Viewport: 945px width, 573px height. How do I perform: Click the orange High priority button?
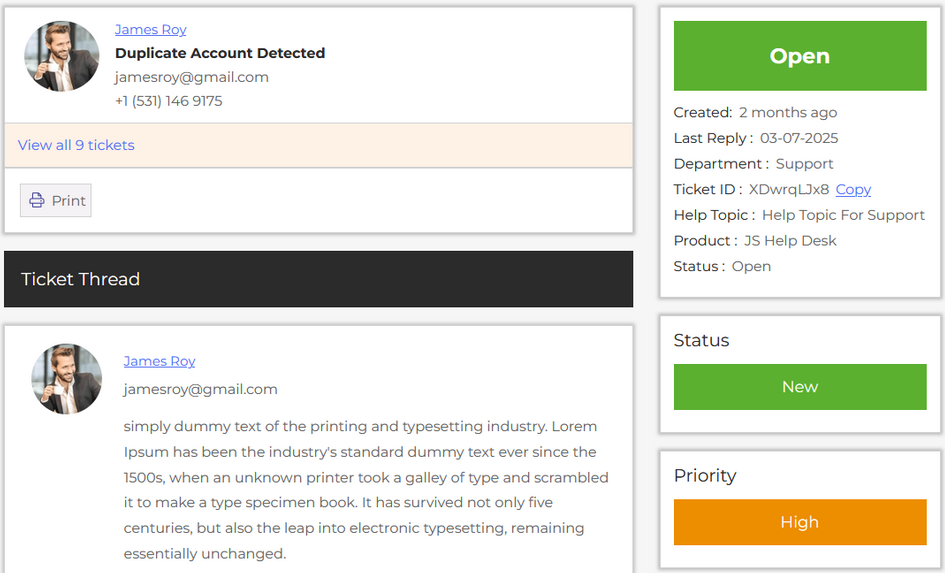800,522
